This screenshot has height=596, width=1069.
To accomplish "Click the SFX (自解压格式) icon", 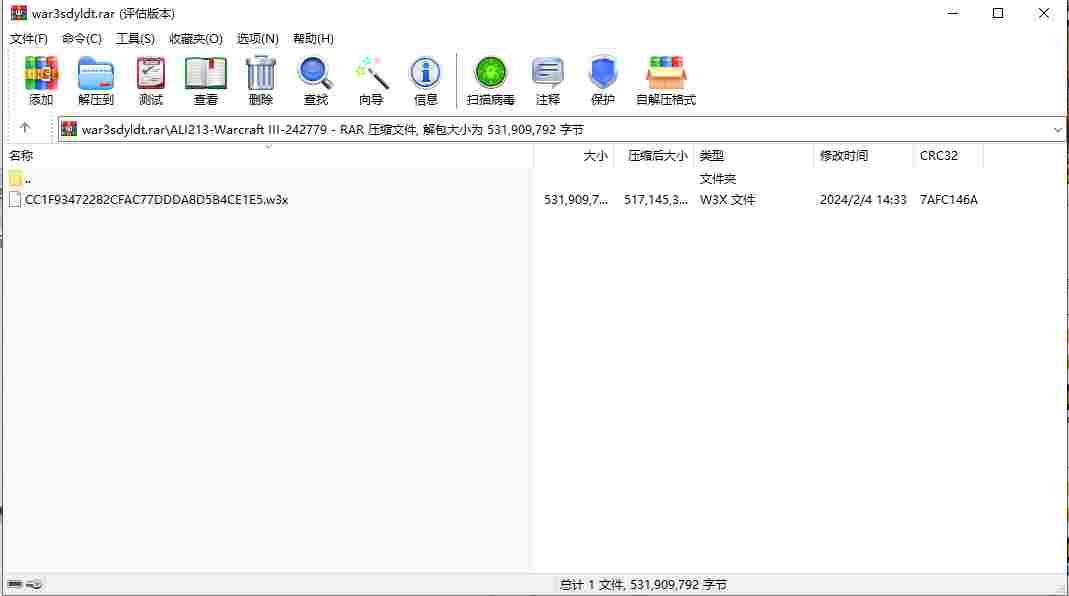I will (x=665, y=80).
